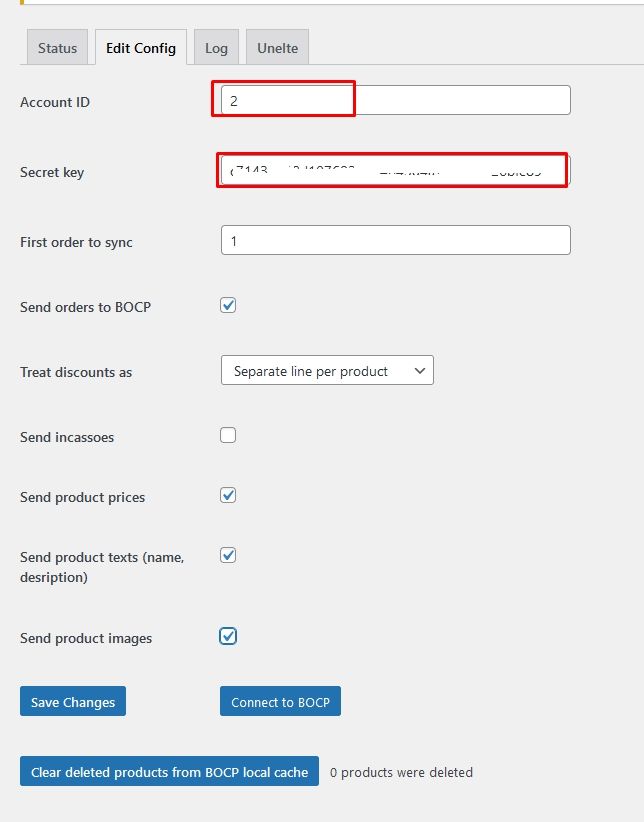Click the dropdown chevron beside Separate line per product

(x=420, y=371)
